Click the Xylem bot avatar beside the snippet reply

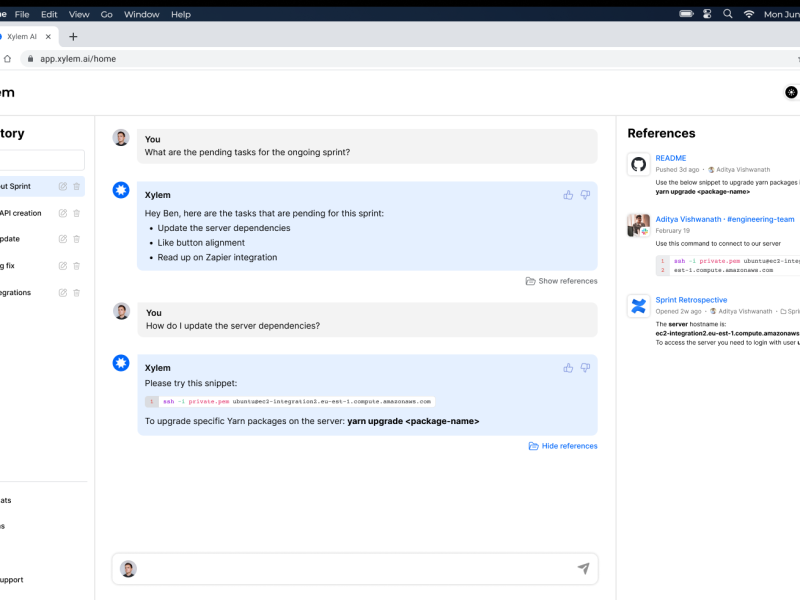click(x=121, y=363)
